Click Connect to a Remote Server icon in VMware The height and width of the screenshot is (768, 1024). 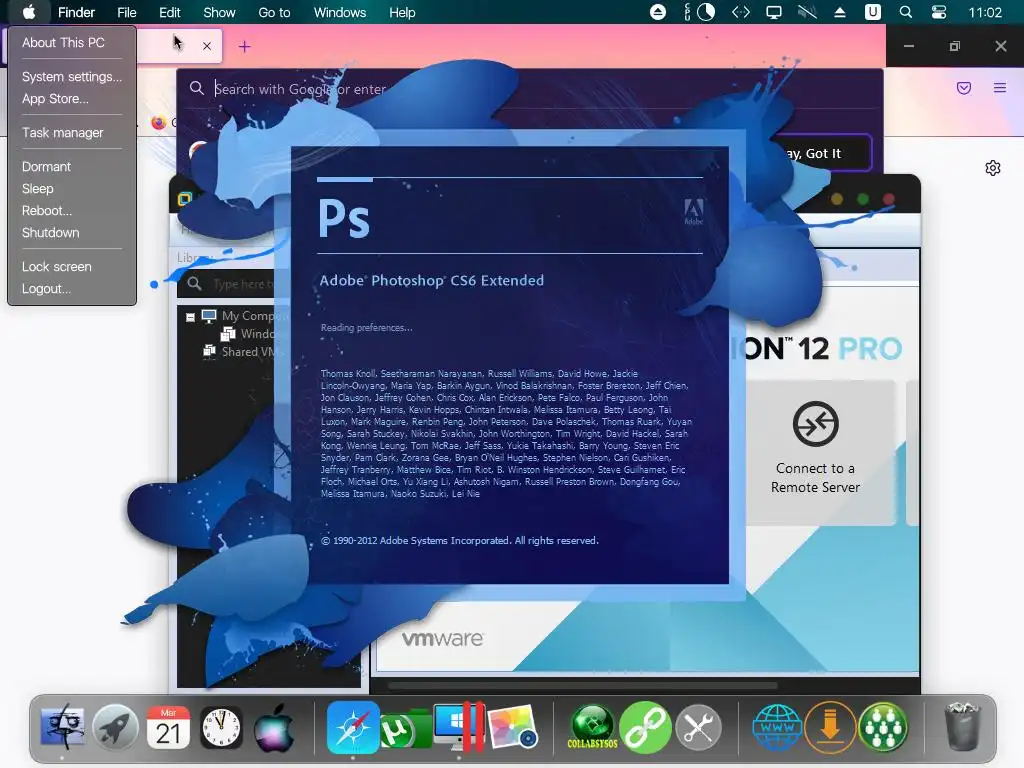816,424
